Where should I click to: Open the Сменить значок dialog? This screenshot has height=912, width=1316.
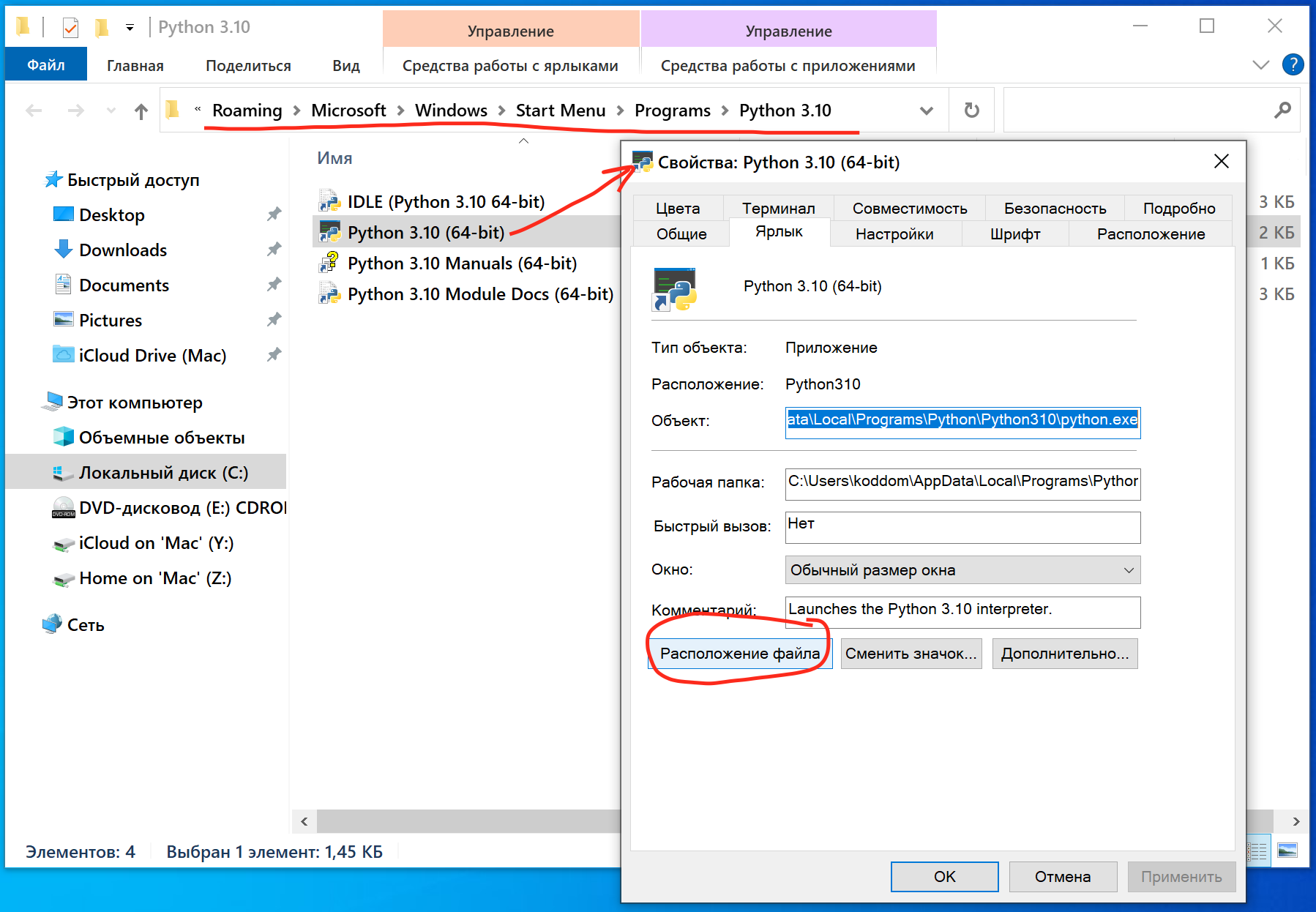coord(911,653)
